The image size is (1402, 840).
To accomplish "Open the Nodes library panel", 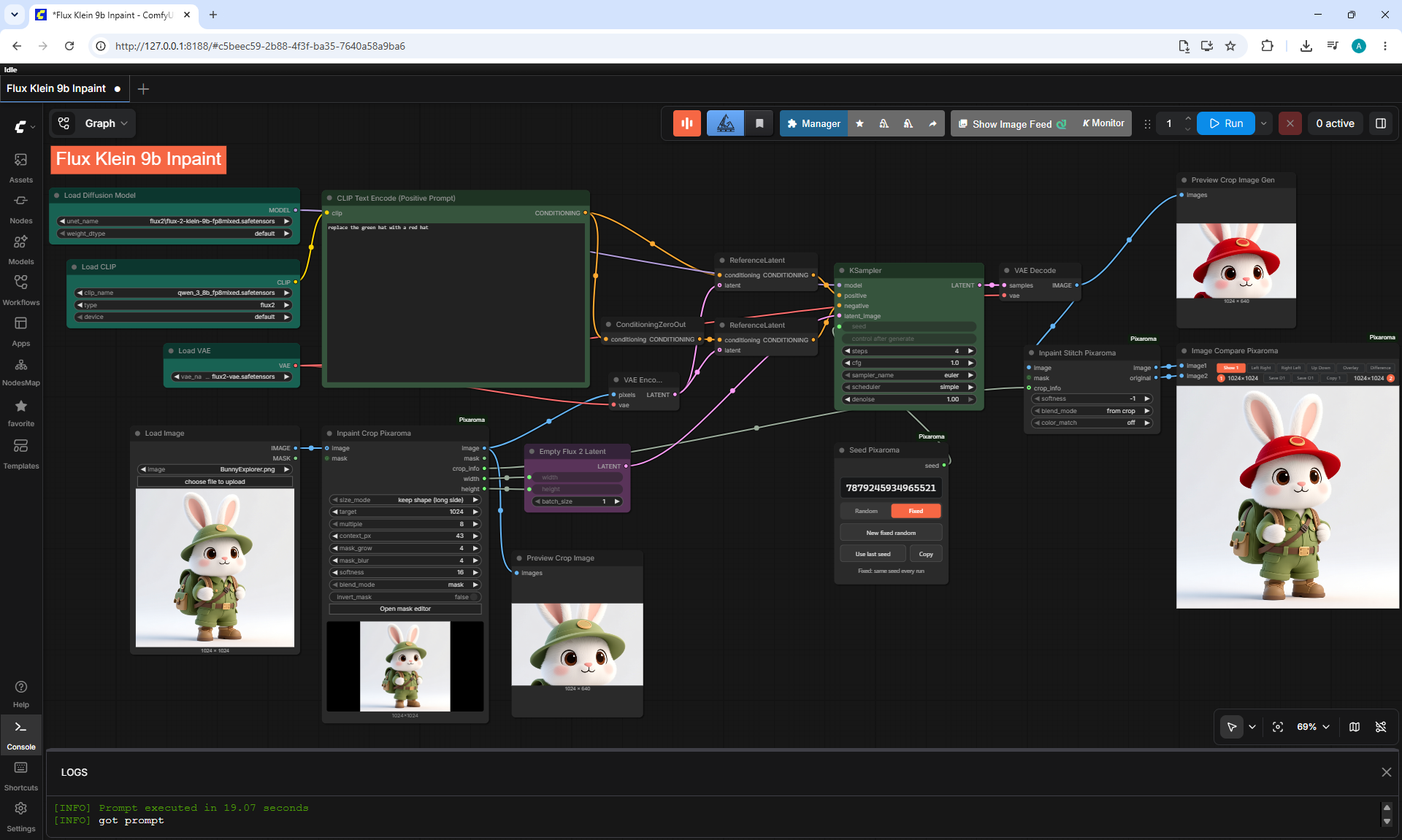I will 21,209.
